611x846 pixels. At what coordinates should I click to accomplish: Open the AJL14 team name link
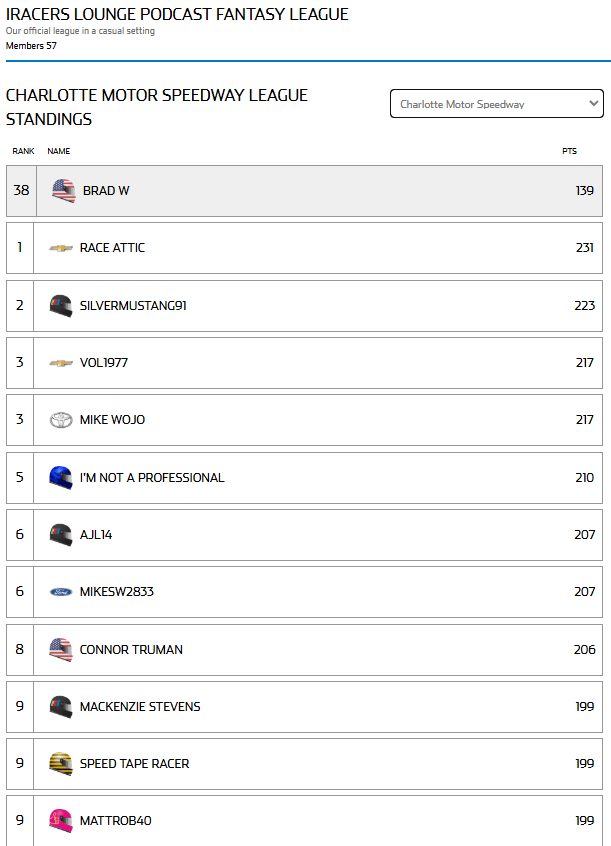pyautogui.click(x=96, y=535)
